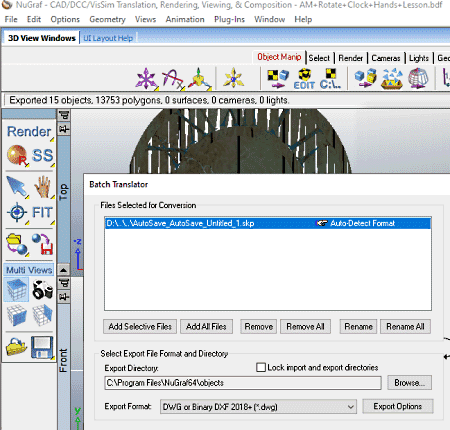Viewport: 450px width, 430px height.
Task: Click the Export Options button
Action: [398, 406]
